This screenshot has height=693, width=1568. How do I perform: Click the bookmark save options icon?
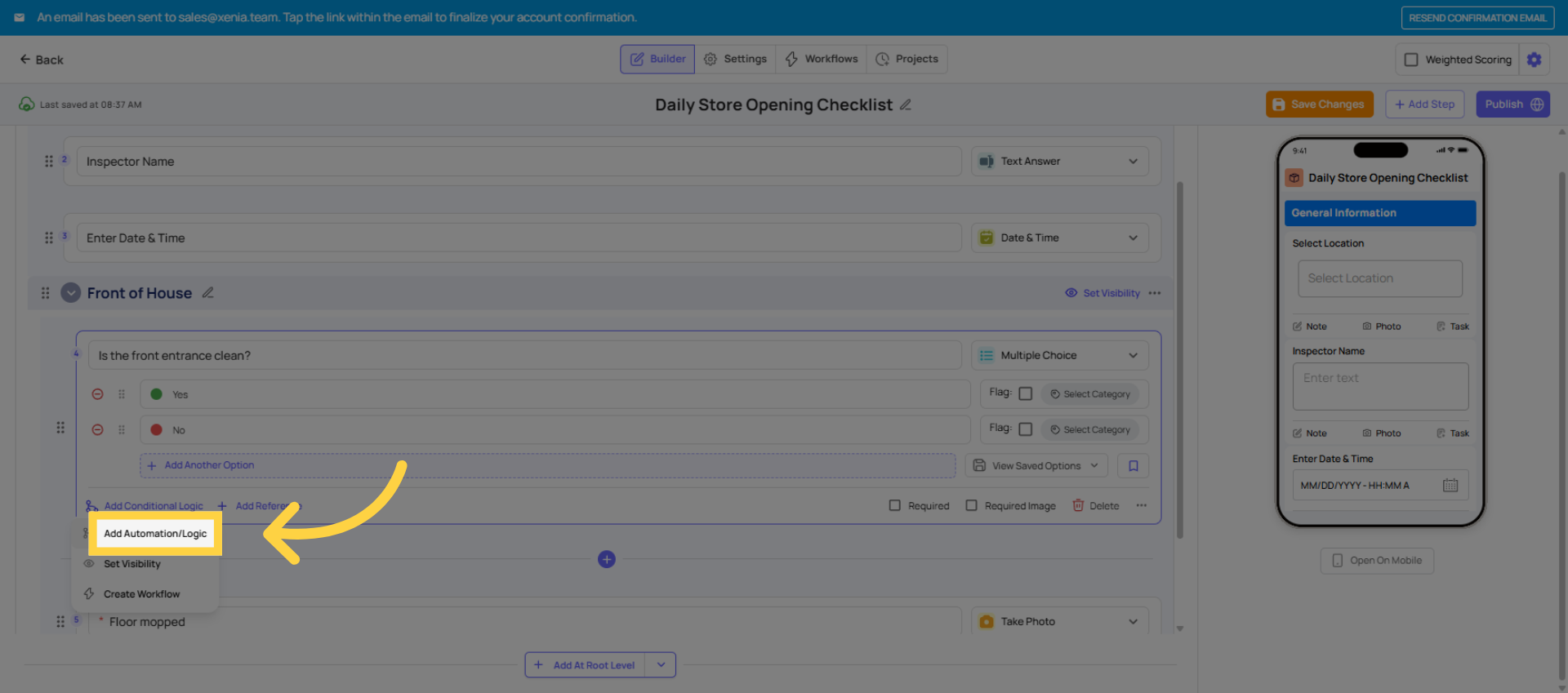click(1134, 465)
